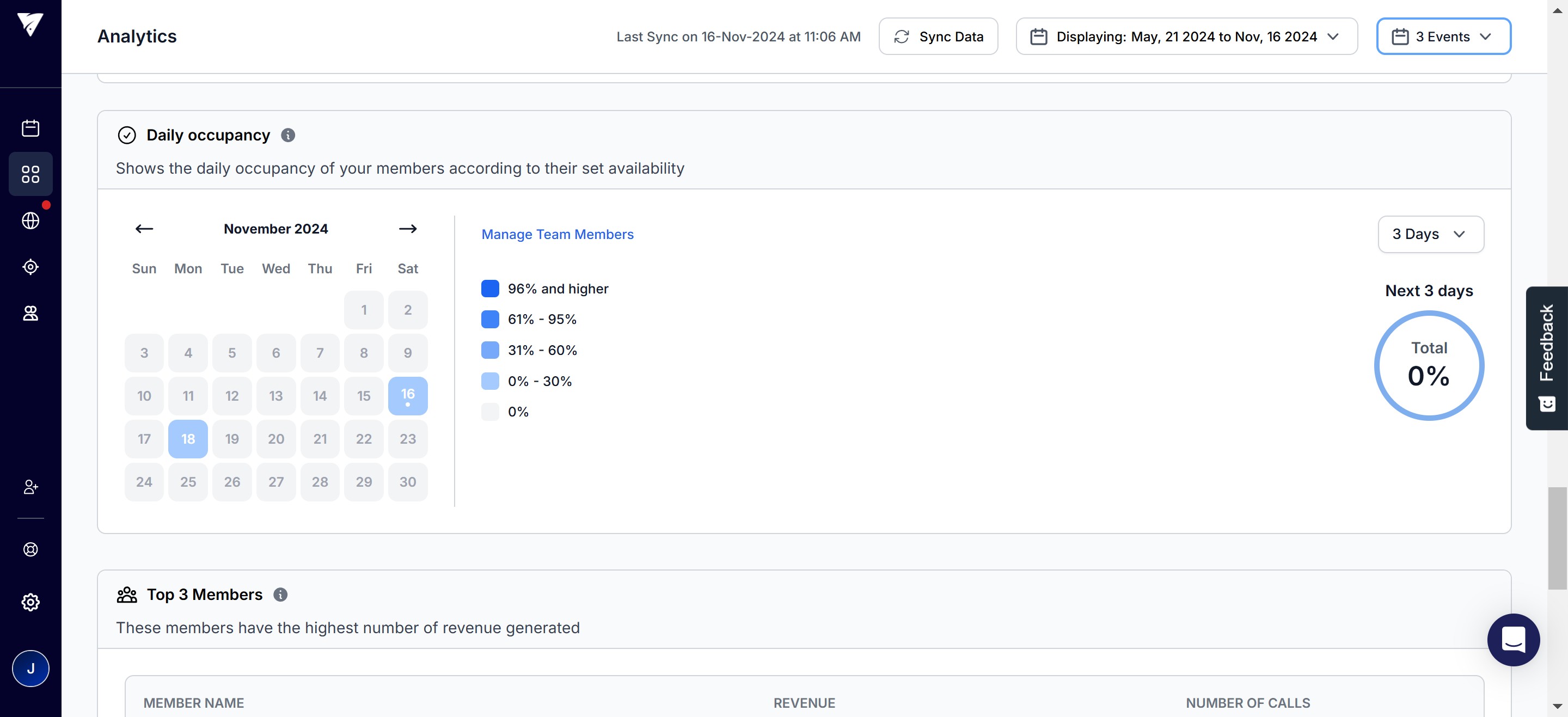1568x717 pixels.
Task: Open the target icon in sidebar
Action: tap(30, 267)
